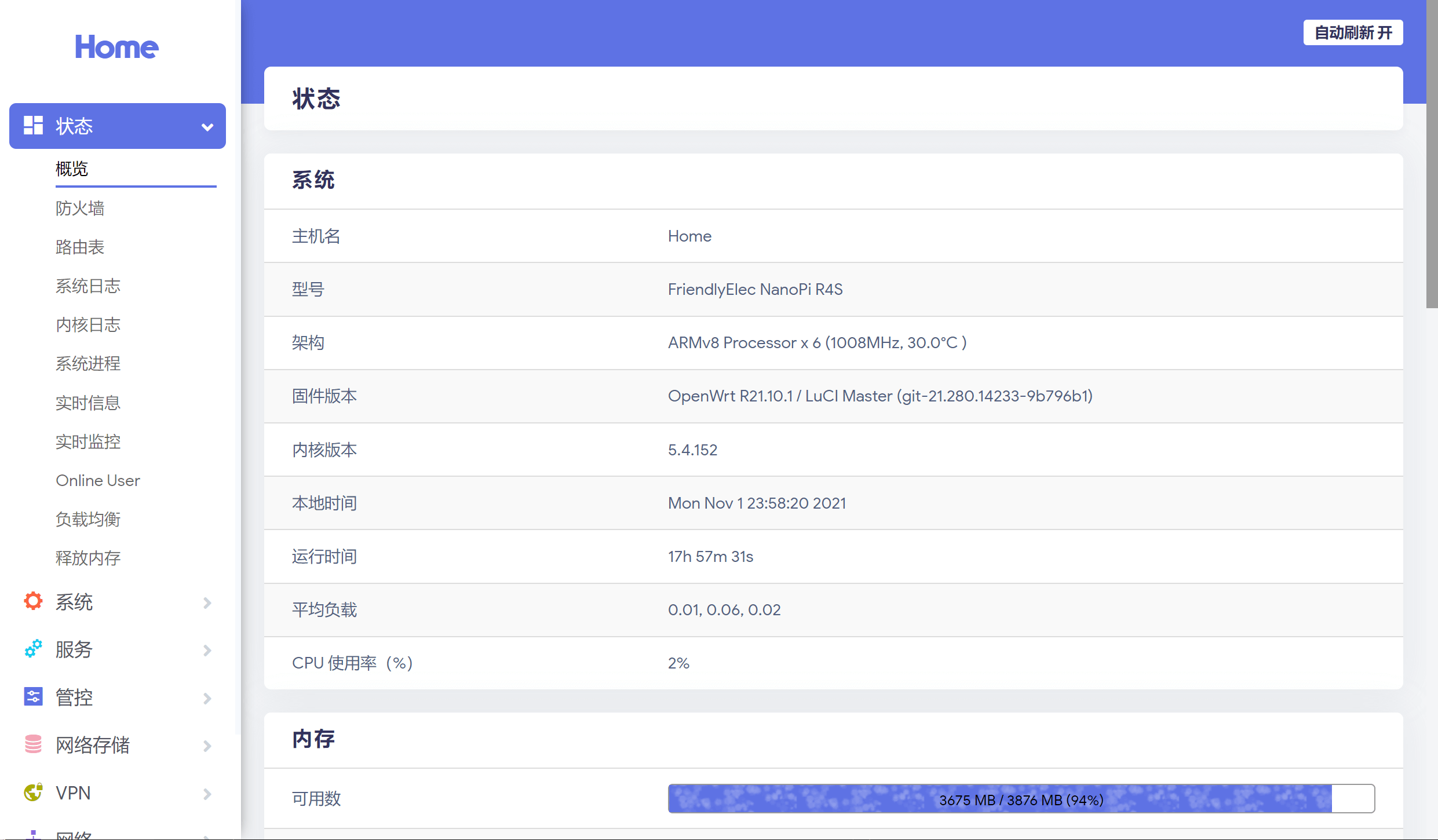Viewport: 1438px width, 840px height.
Task: Expand the VPN submenu chevron
Action: pyautogui.click(x=207, y=793)
